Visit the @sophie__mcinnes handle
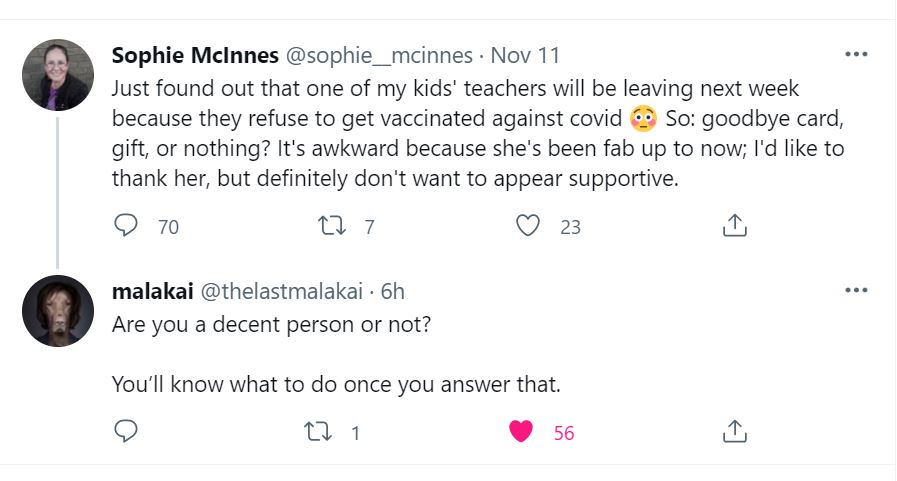The image size is (897, 481). click(x=379, y=54)
